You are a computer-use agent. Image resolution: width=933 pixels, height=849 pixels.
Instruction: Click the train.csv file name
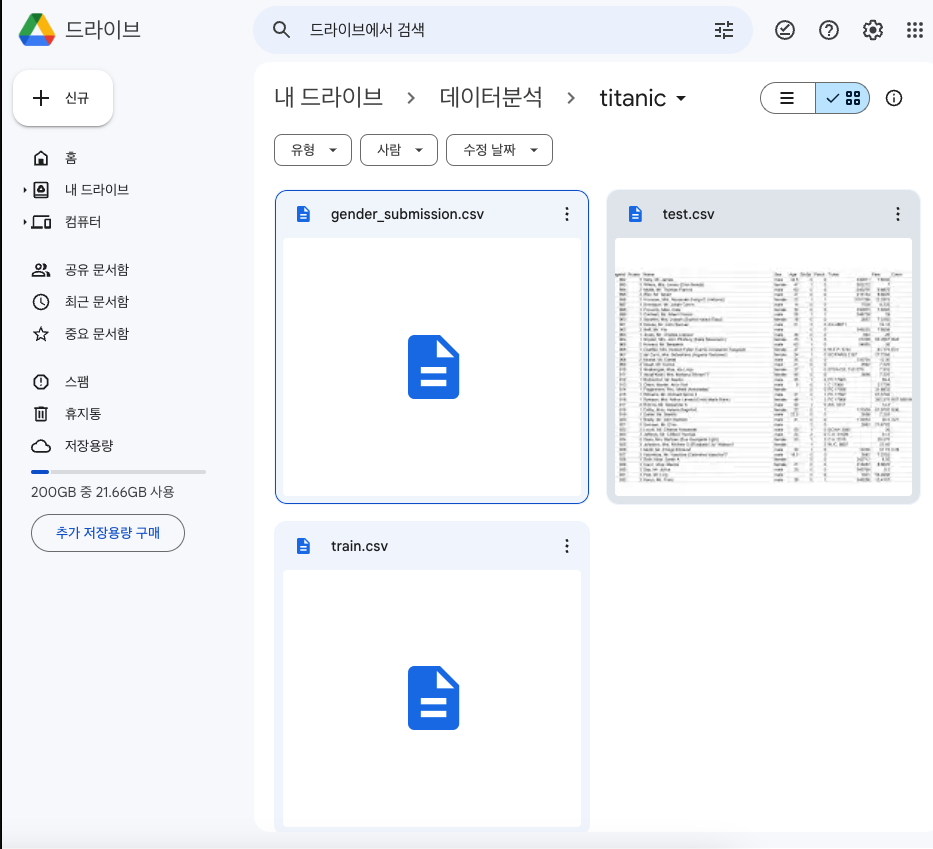point(359,546)
